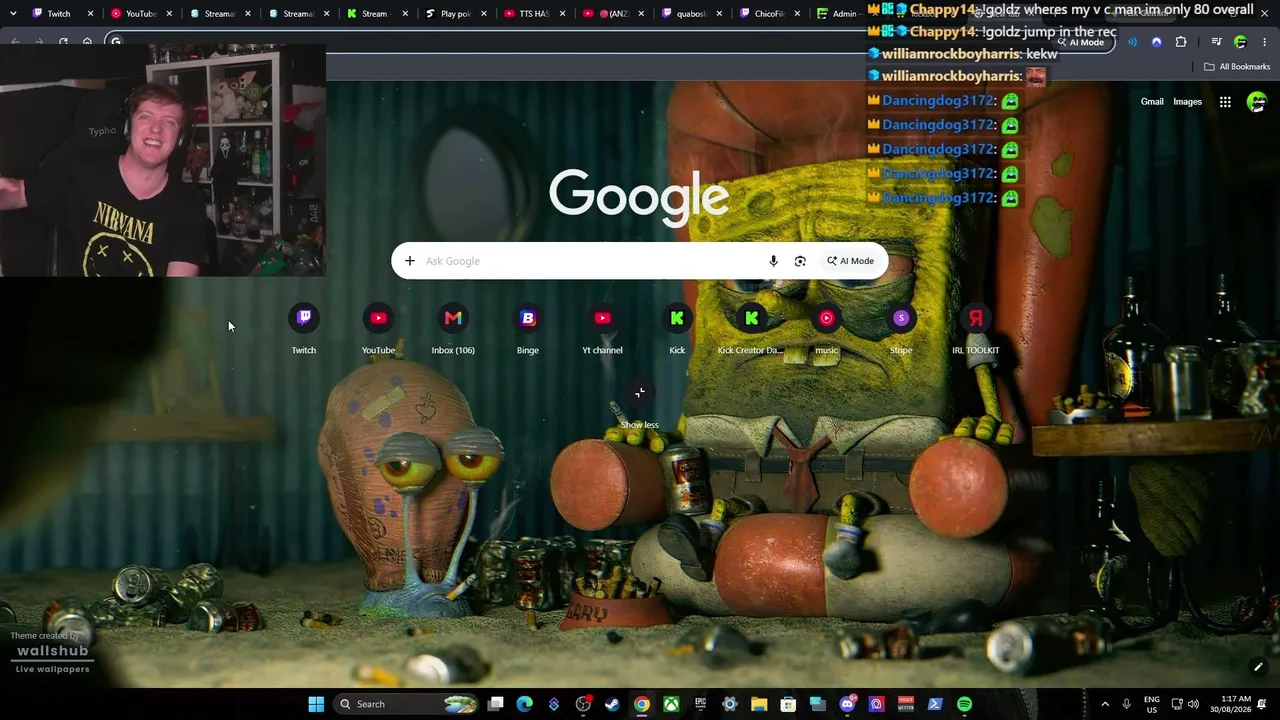Go to the home page icon
Image resolution: width=1280 pixels, height=720 pixels.
tap(87, 42)
